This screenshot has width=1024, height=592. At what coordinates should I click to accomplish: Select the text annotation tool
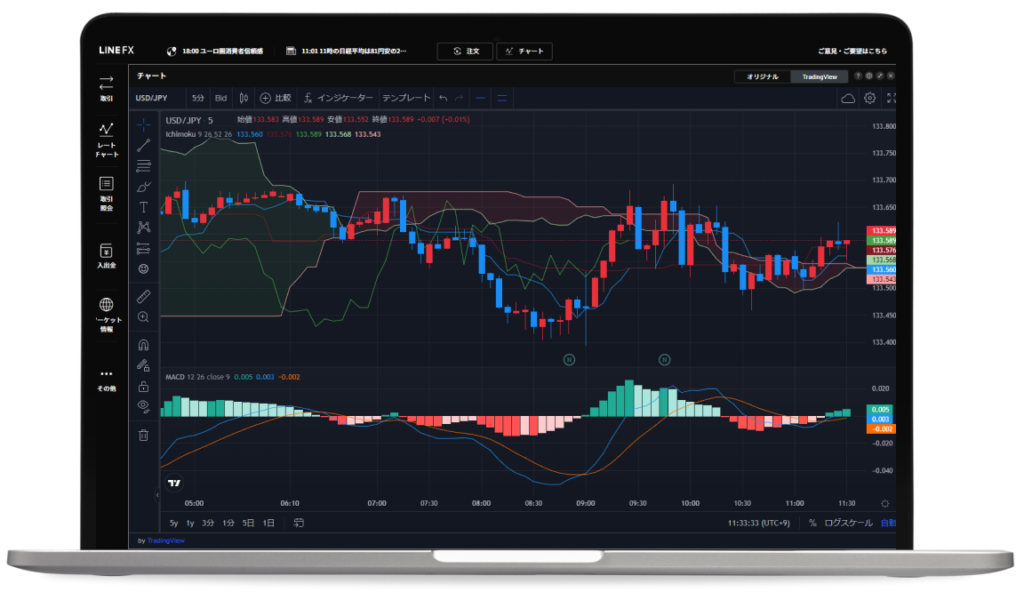point(143,207)
